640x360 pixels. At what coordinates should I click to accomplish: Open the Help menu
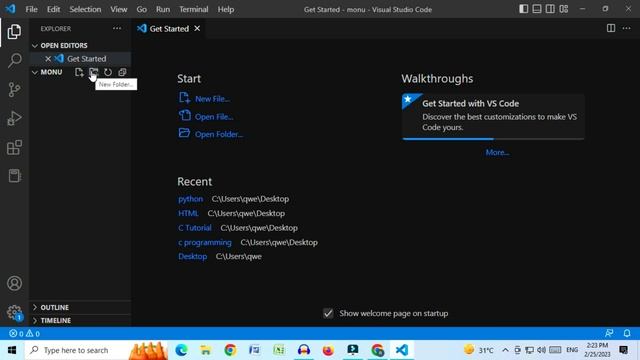[x=226, y=9]
